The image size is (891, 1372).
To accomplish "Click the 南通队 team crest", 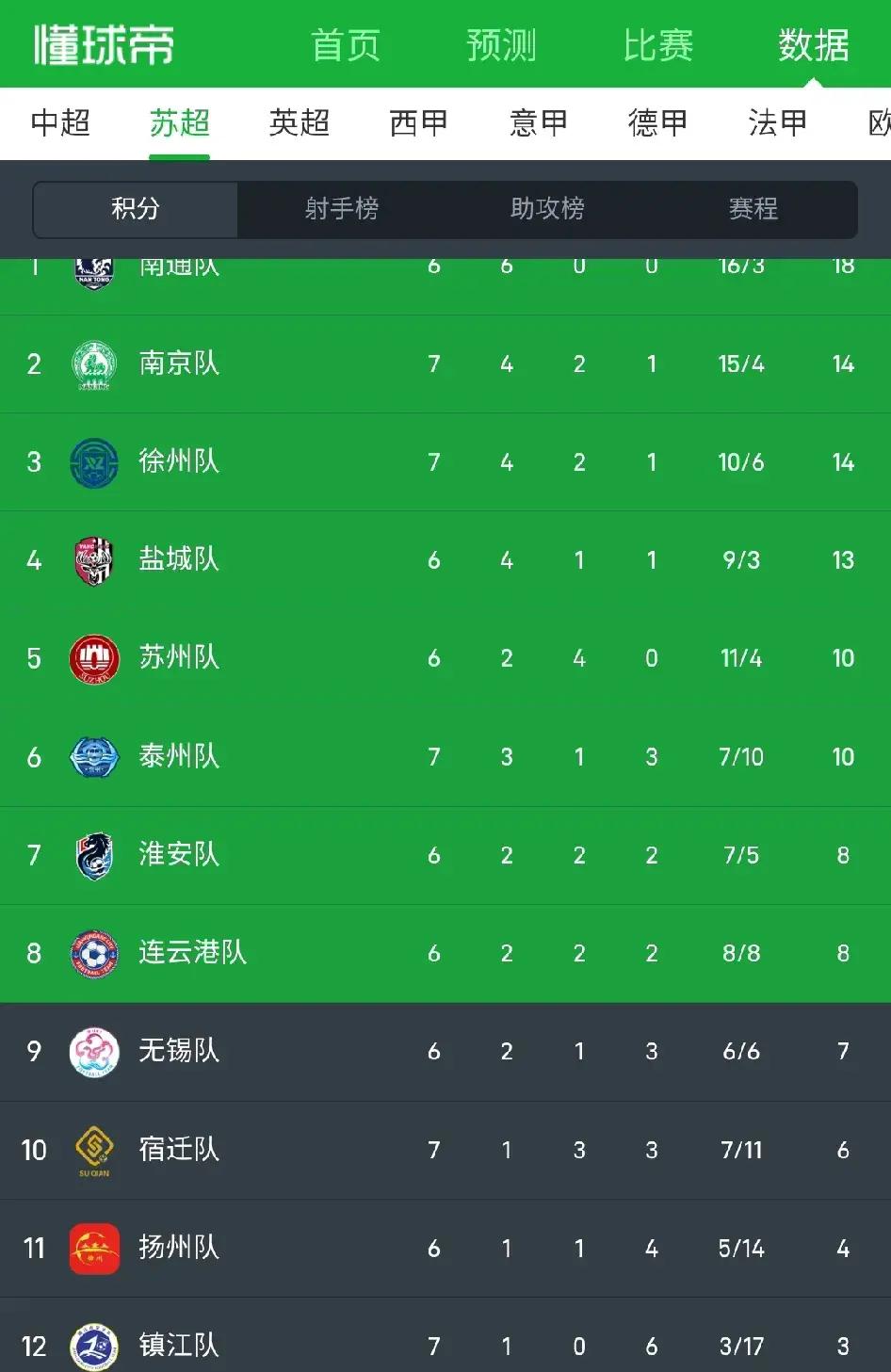I will (x=91, y=266).
